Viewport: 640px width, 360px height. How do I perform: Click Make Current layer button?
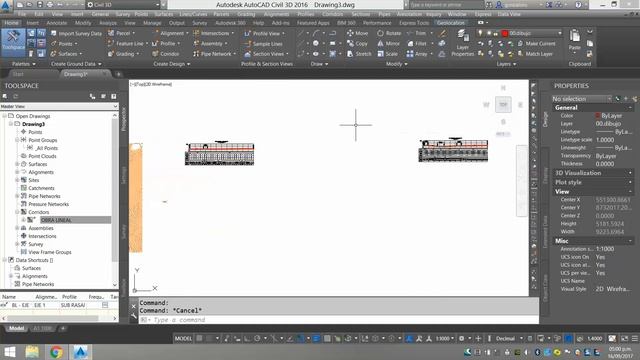tap(536, 44)
